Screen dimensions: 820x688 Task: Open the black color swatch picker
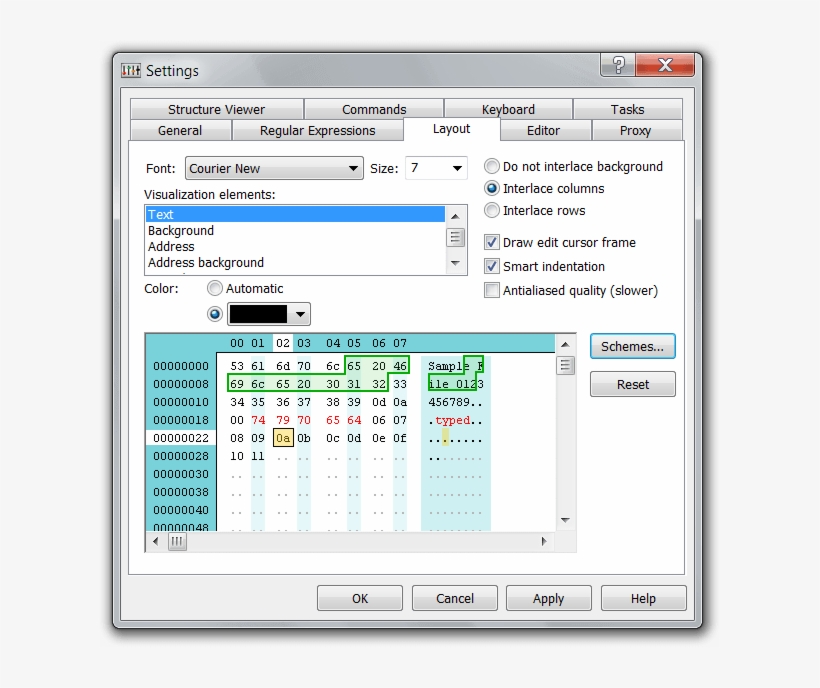pos(301,314)
